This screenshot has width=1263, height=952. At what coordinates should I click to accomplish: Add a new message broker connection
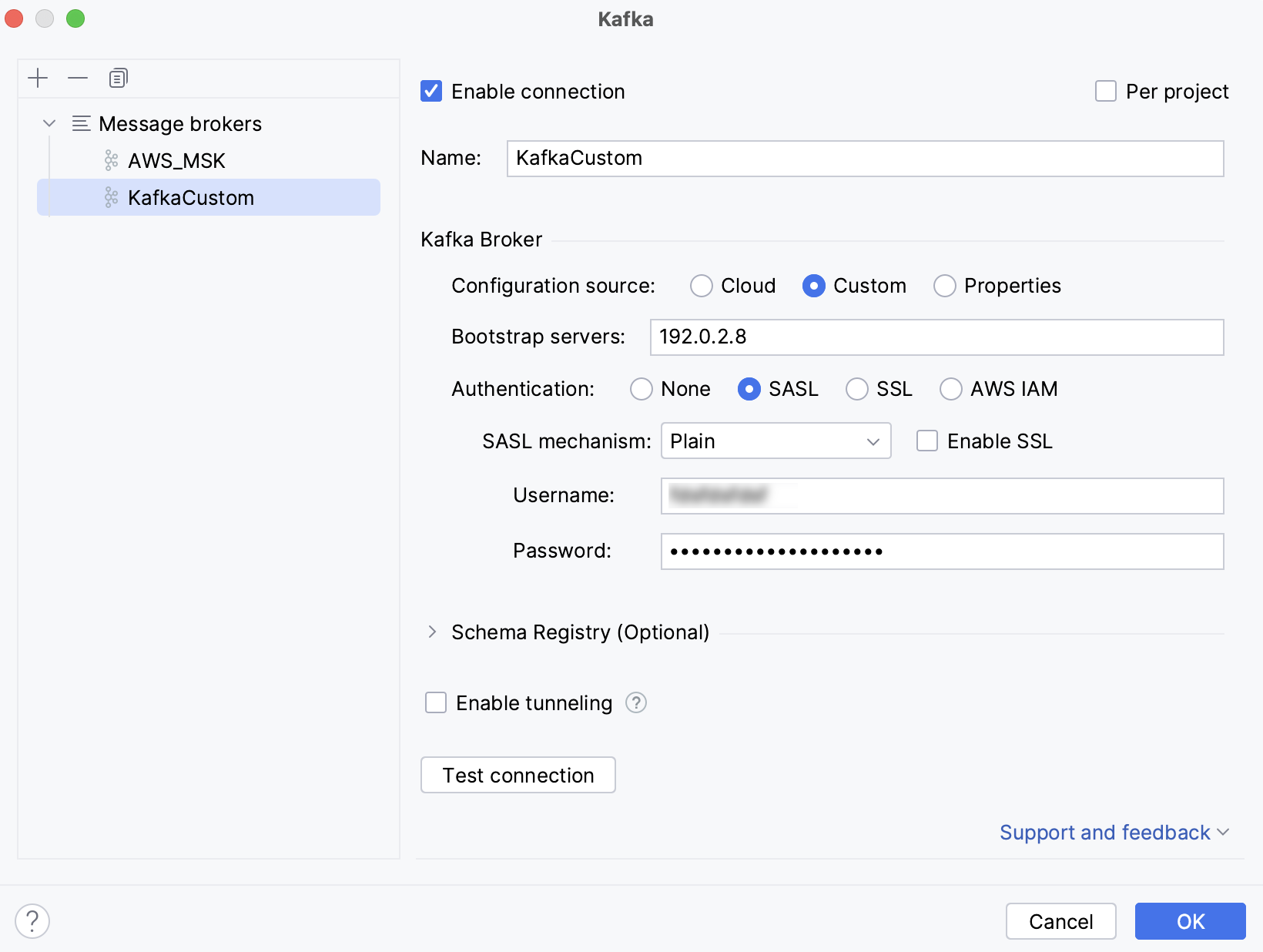pyautogui.click(x=38, y=78)
